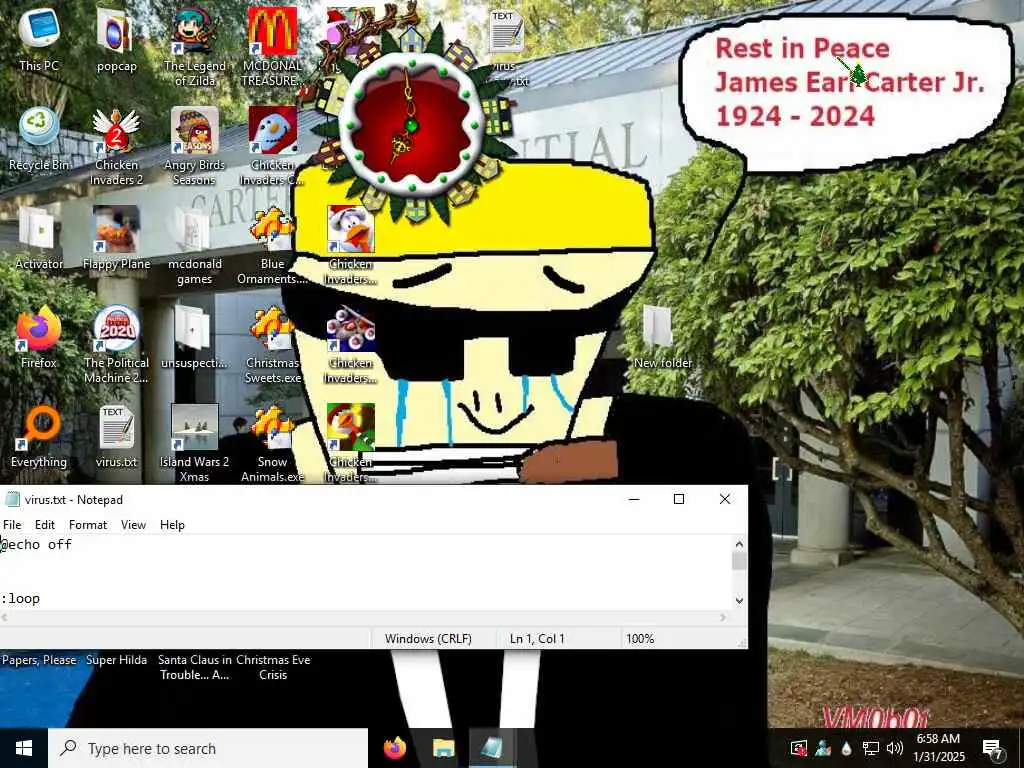Open the Activator desktop icon
Viewport: 1024px width, 768px height.
point(39,238)
